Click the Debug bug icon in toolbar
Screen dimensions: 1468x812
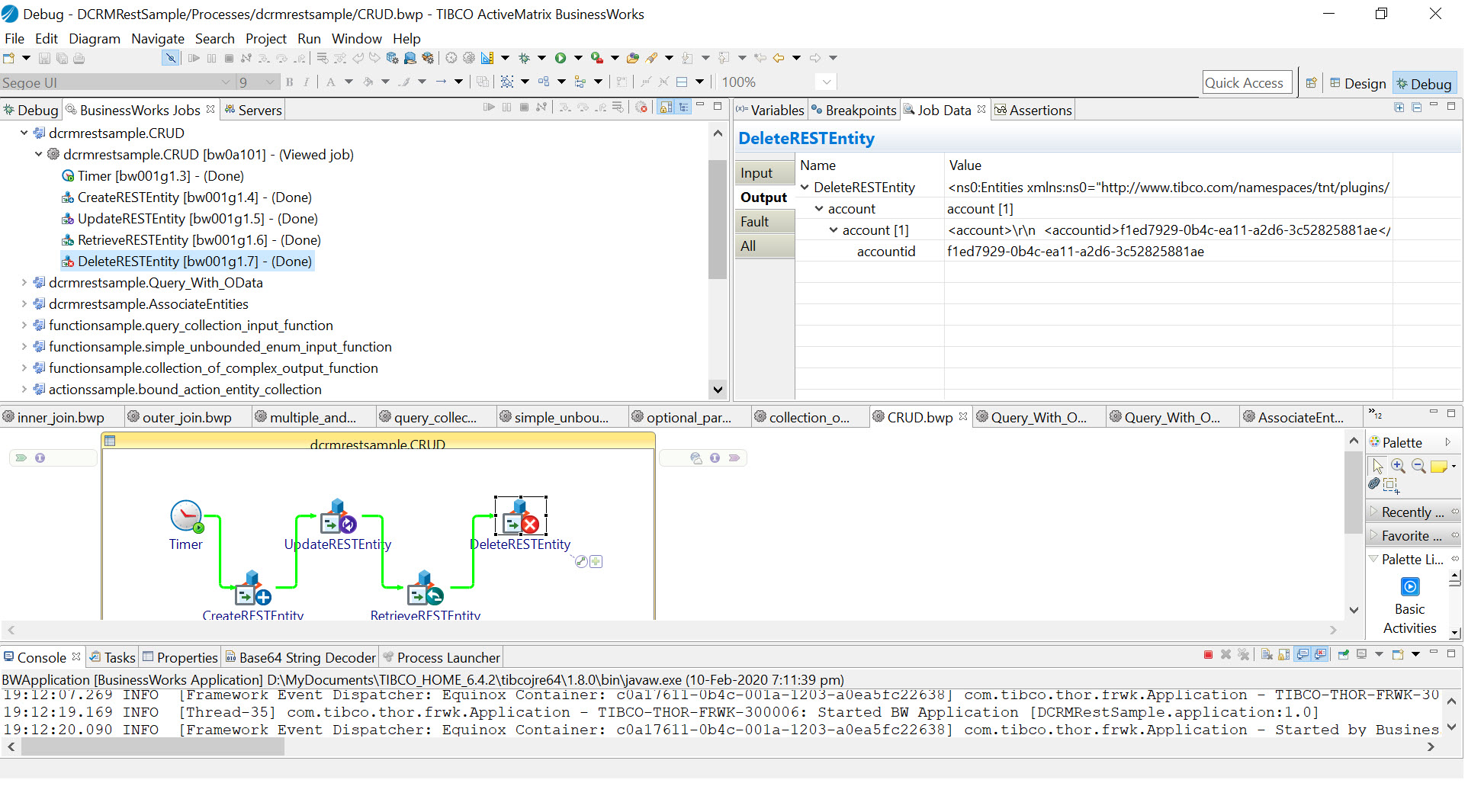524,58
